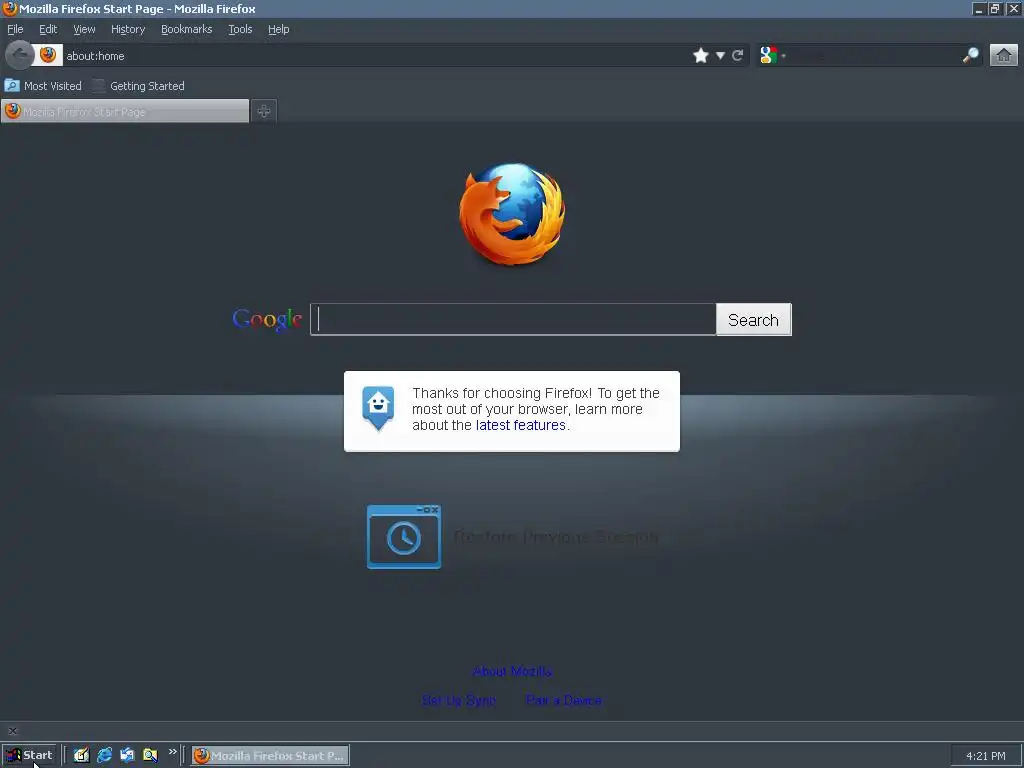This screenshot has height=768, width=1024.
Task: Open the Google search engine selector
Action: (773, 56)
